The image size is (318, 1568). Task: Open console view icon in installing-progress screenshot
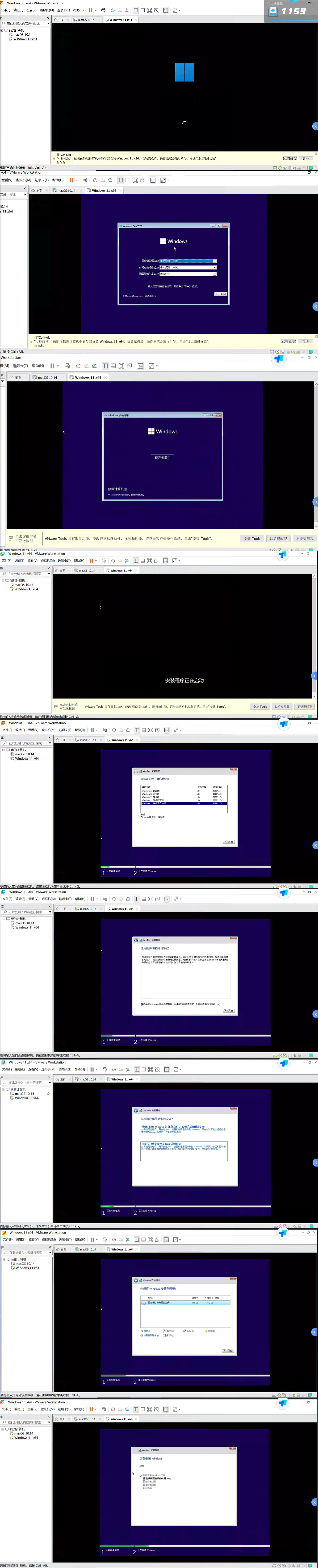[165, 1409]
